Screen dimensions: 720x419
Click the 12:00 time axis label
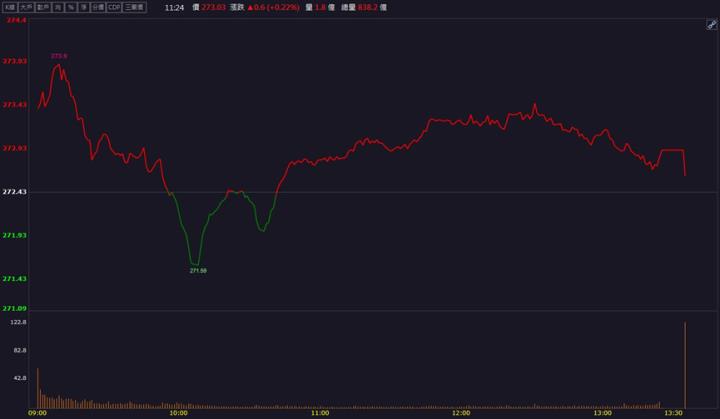461,413
